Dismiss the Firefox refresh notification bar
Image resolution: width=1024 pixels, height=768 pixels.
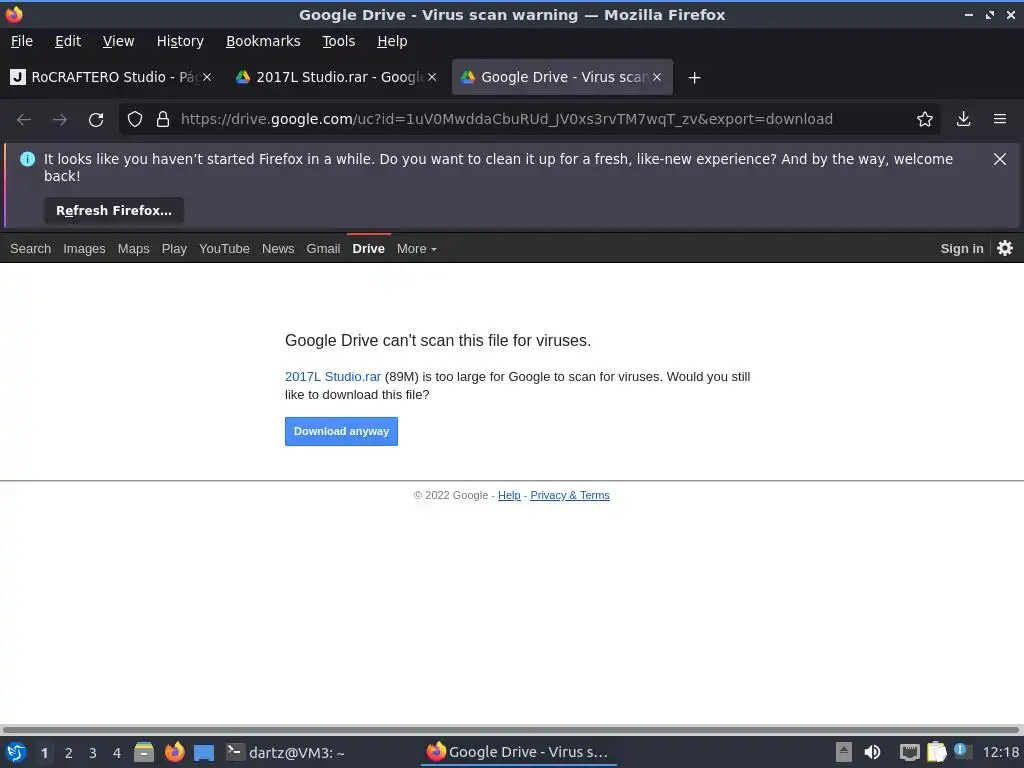point(999,159)
